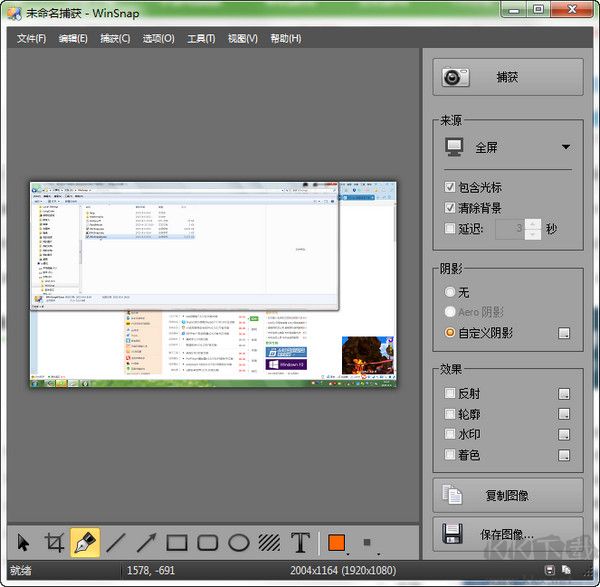Select the Text tool

(x=300, y=543)
